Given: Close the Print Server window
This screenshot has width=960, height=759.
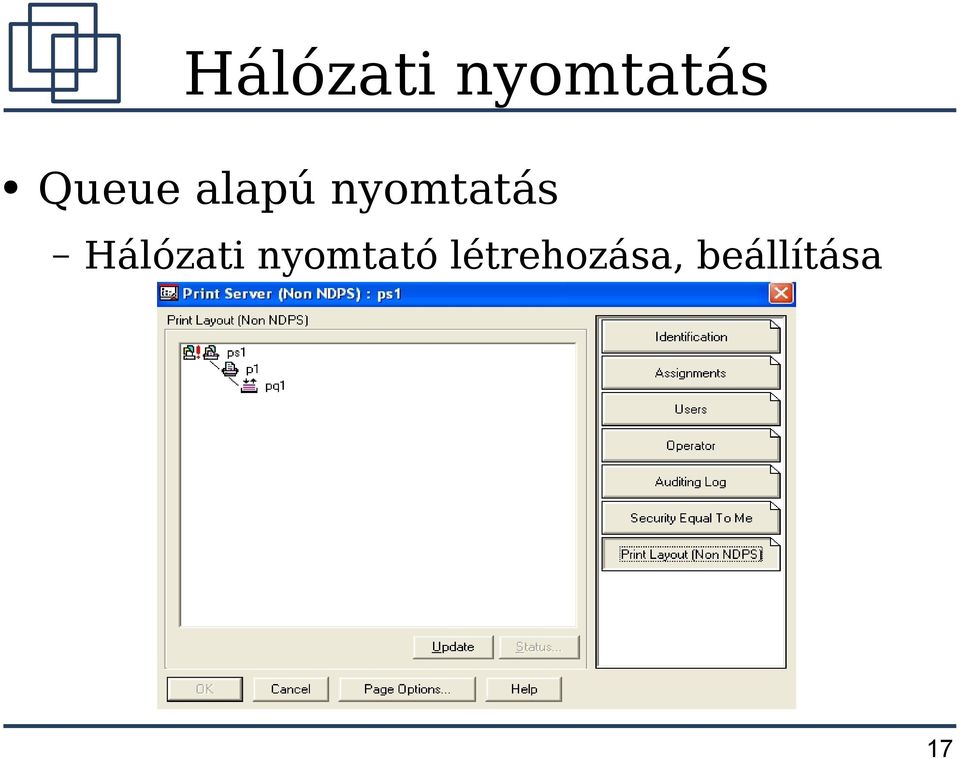Looking at the screenshot, I should 781,293.
